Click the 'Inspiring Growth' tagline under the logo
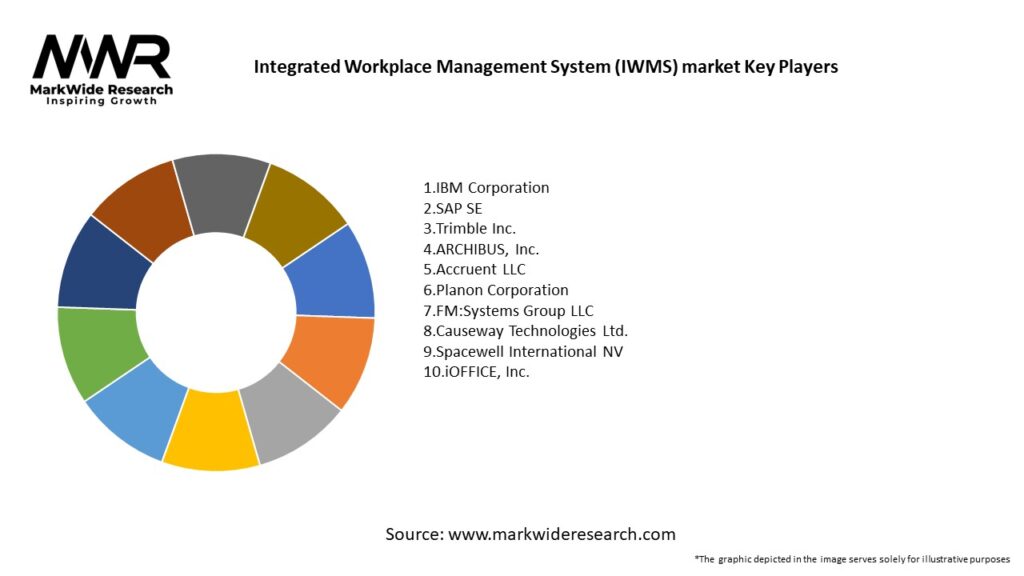 (x=102, y=102)
